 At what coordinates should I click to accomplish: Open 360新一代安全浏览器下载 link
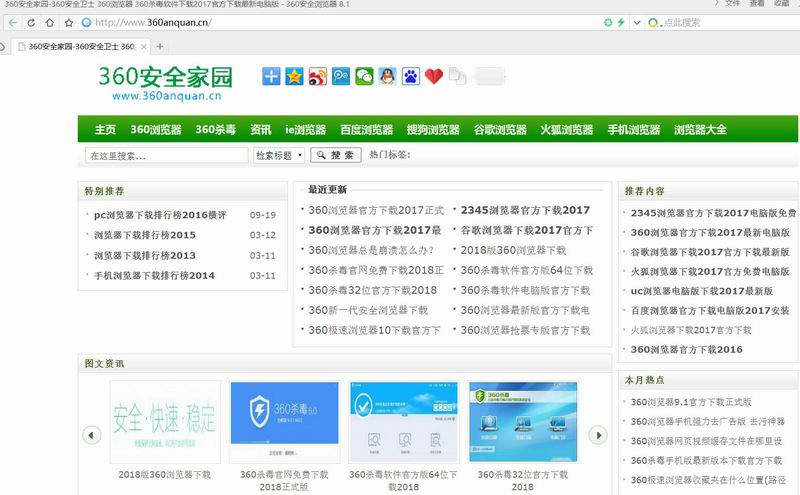[x=368, y=310]
